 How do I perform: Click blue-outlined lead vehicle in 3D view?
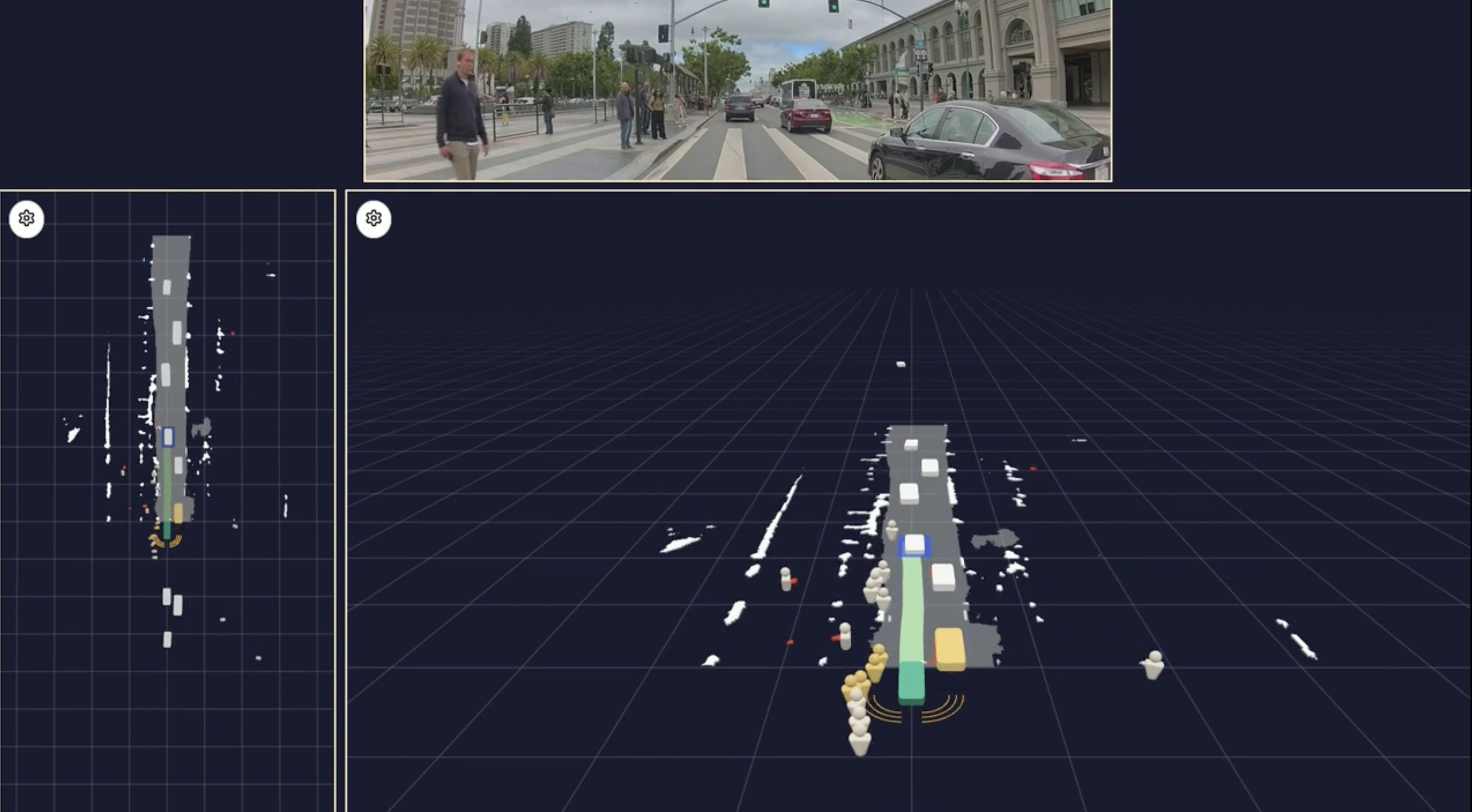point(914,545)
